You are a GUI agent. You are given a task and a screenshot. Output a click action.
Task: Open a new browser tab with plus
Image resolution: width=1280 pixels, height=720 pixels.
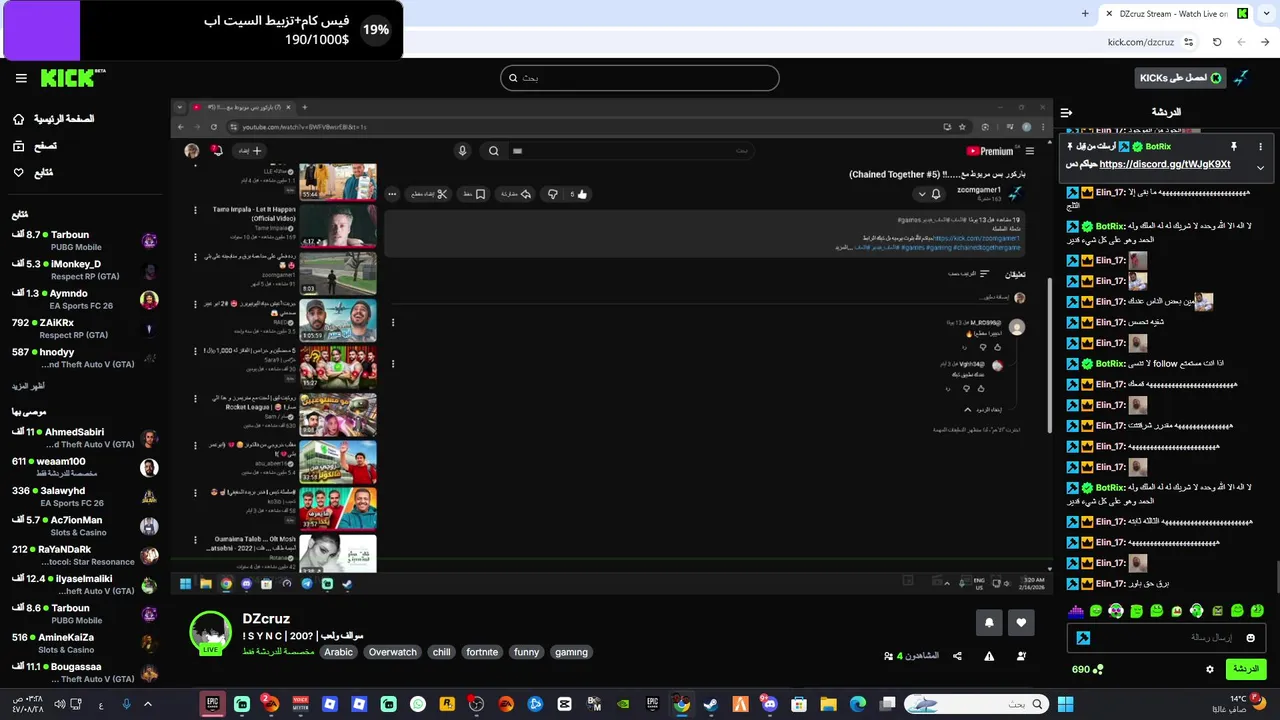pyautogui.click(x=1085, y=14)
